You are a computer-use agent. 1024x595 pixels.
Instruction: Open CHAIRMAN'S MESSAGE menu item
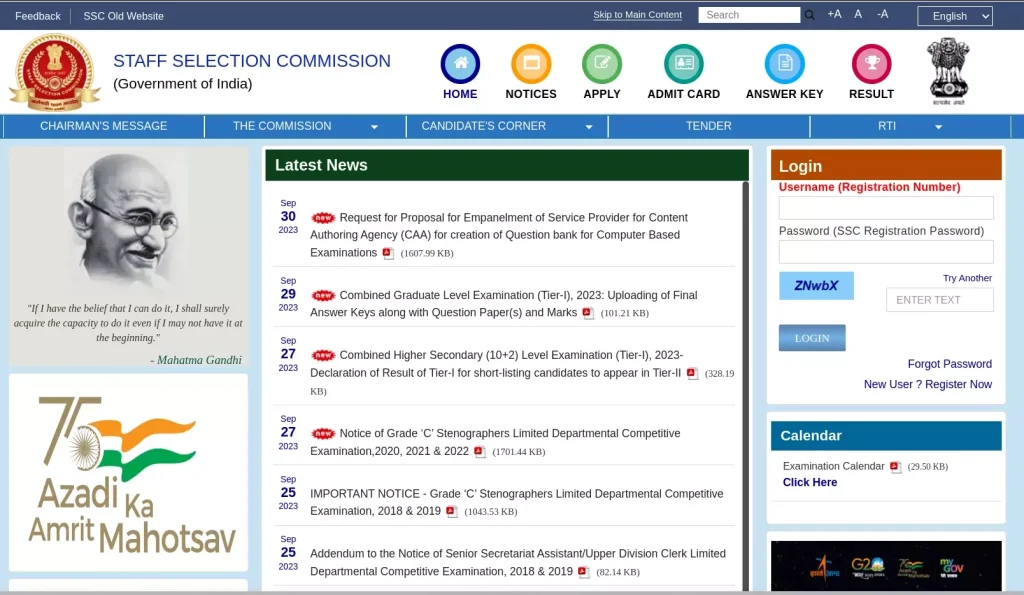coord(104,126)
